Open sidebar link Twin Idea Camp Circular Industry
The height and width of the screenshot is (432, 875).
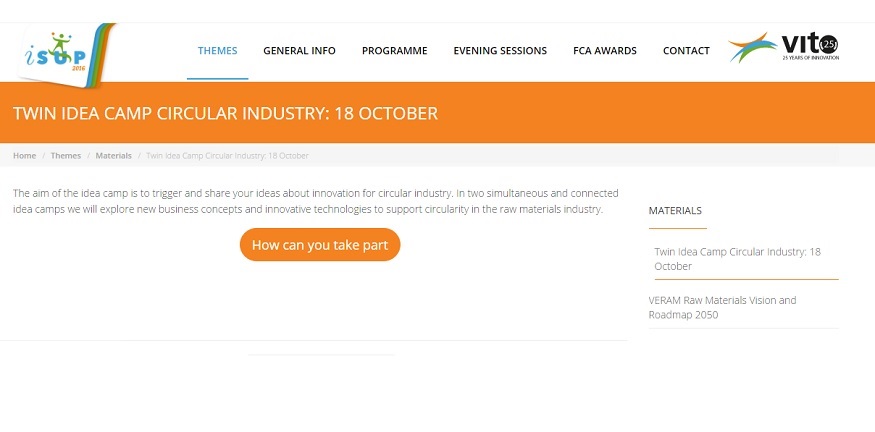(x=738, y=259)
